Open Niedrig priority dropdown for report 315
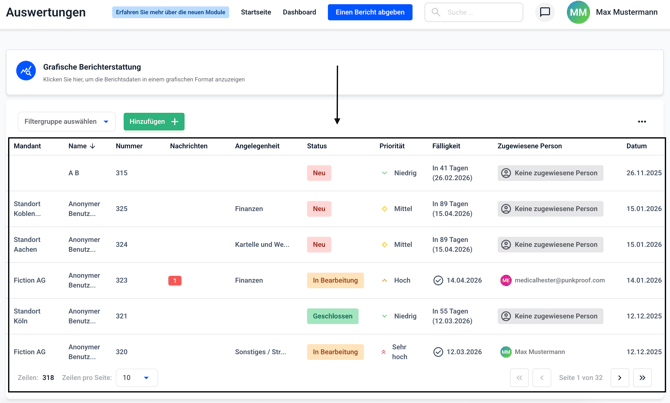Image resolution: width=670 pixels, height=403 pixels. tap(385, 173)
